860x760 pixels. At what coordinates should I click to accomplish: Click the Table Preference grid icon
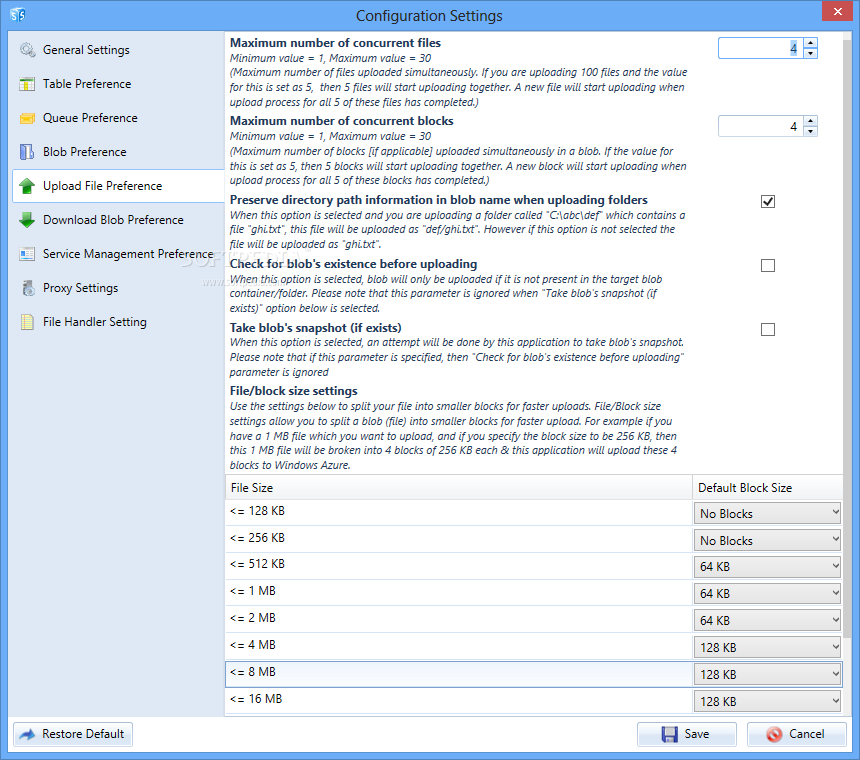click(27, 84)
